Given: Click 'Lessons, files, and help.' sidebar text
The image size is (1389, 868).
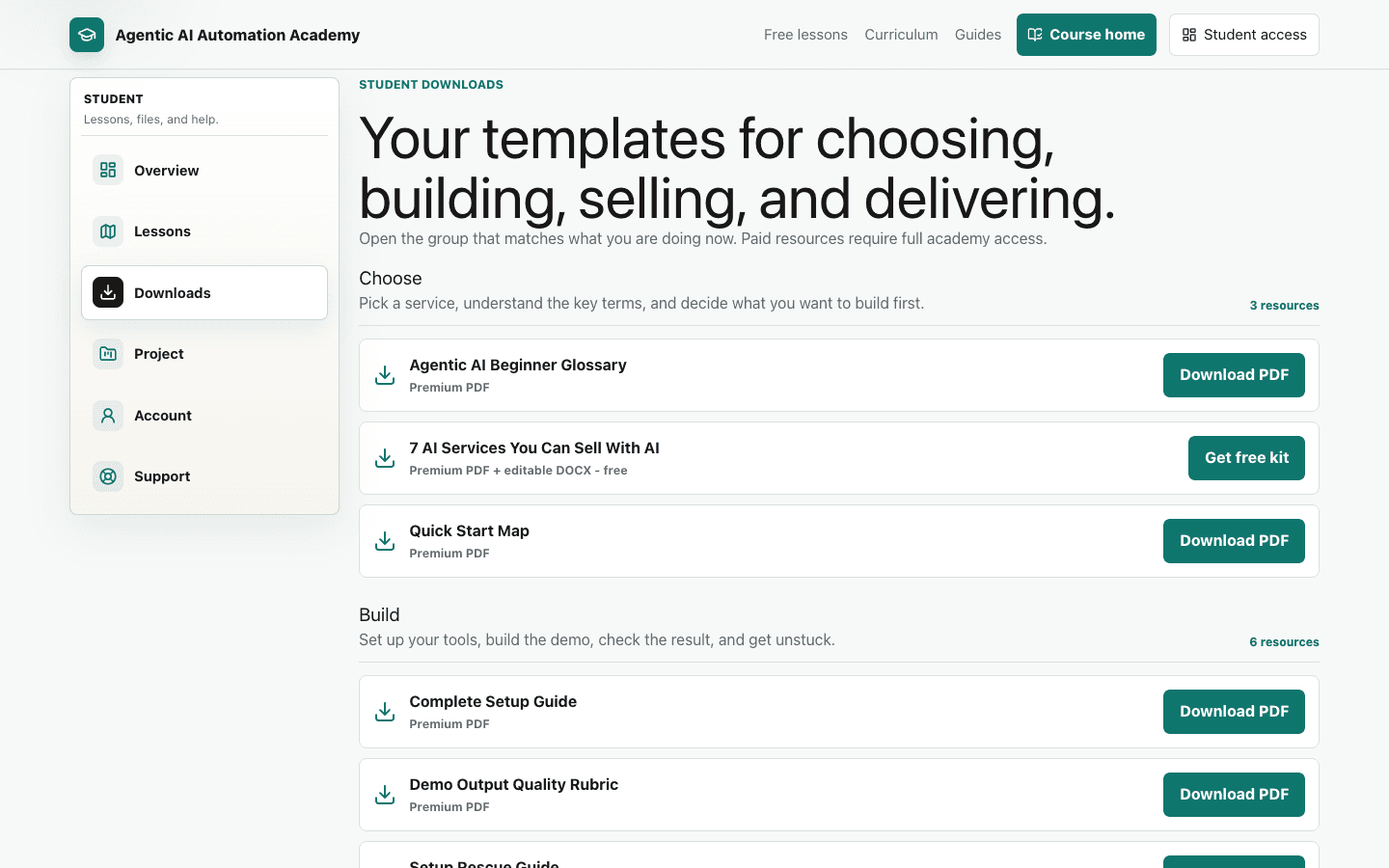Looking at the screenshot, I should (x=151, y=120).
